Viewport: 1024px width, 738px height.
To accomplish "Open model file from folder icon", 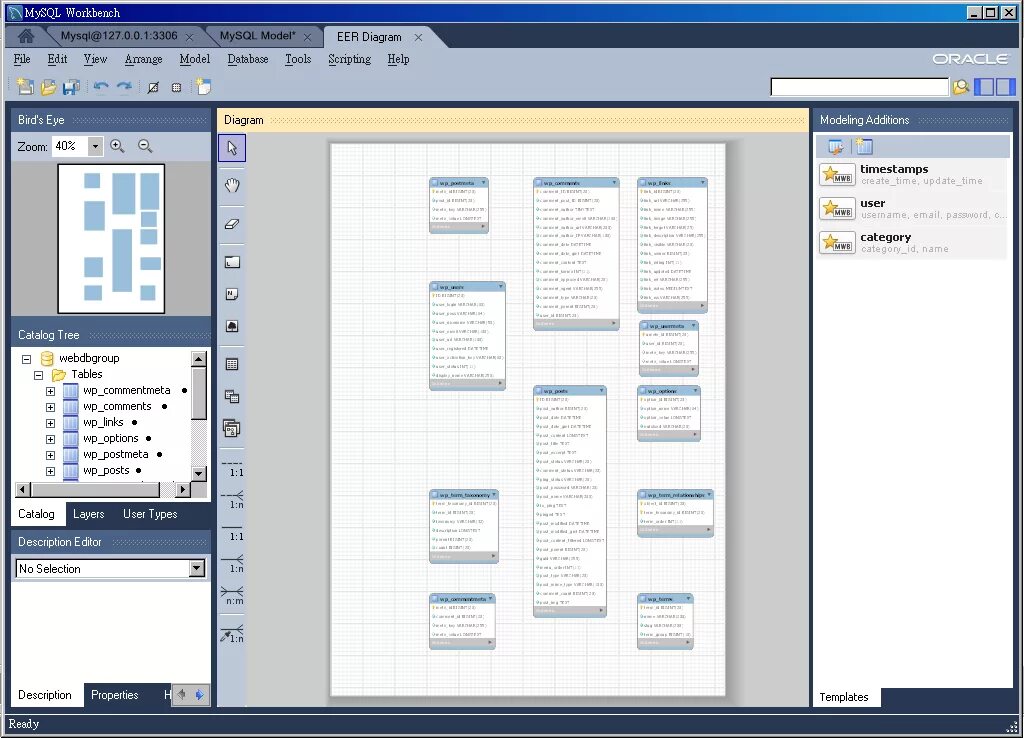I will coord(48,86).
